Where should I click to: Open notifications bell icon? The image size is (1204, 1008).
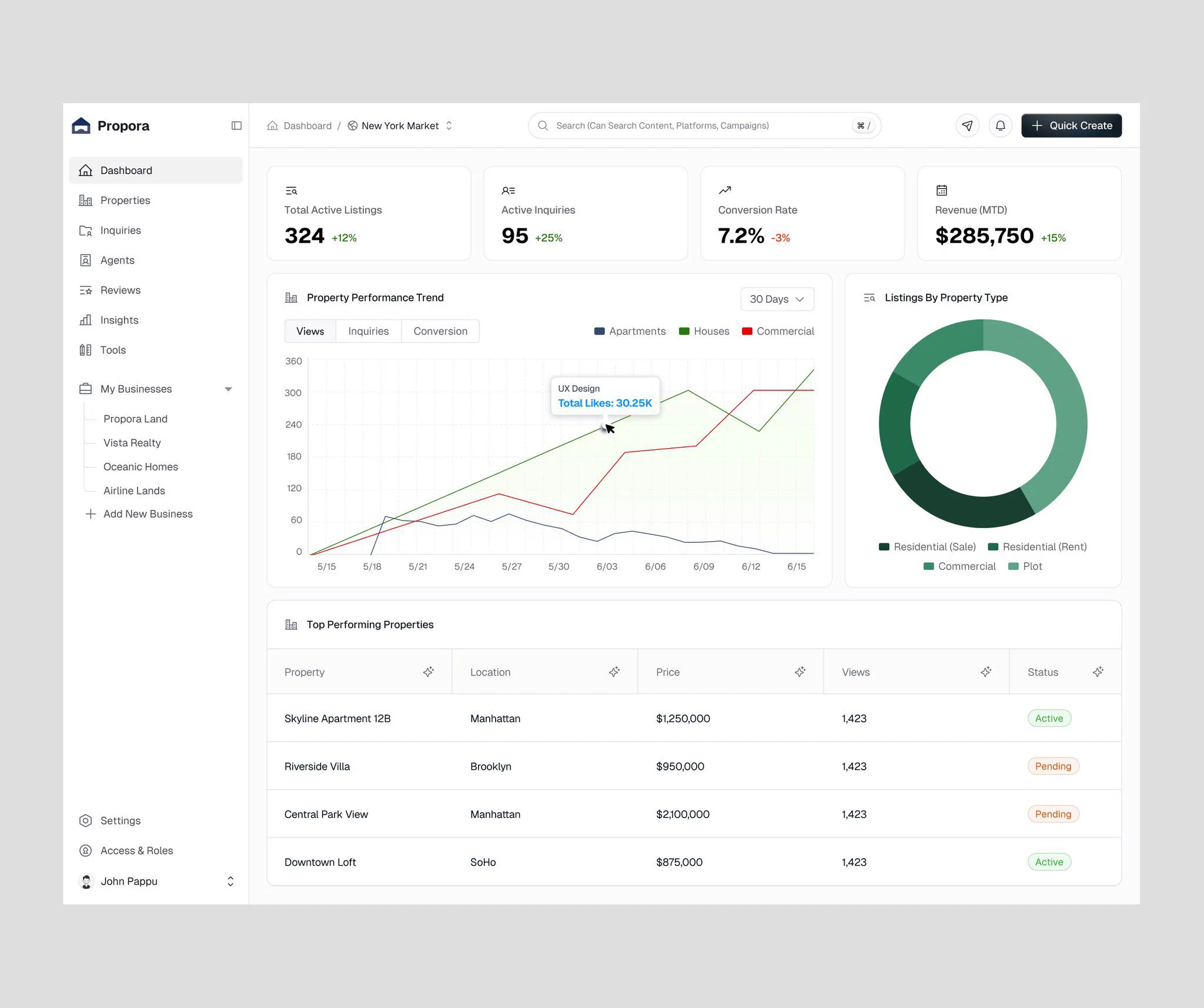point(1000,125)
